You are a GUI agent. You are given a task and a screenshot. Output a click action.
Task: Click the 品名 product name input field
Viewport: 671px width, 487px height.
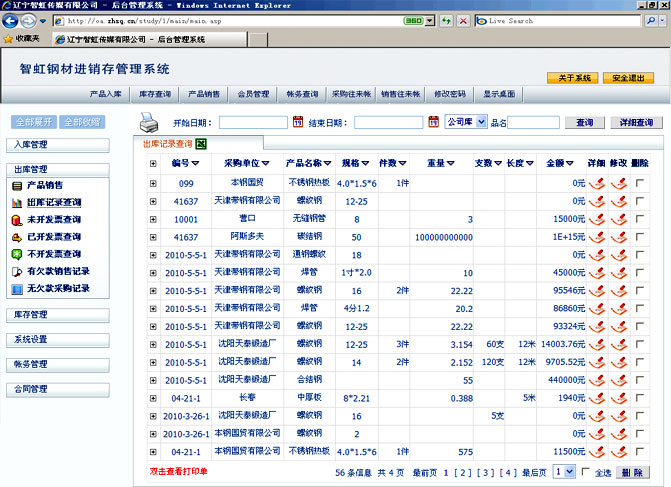click(533, 122)
